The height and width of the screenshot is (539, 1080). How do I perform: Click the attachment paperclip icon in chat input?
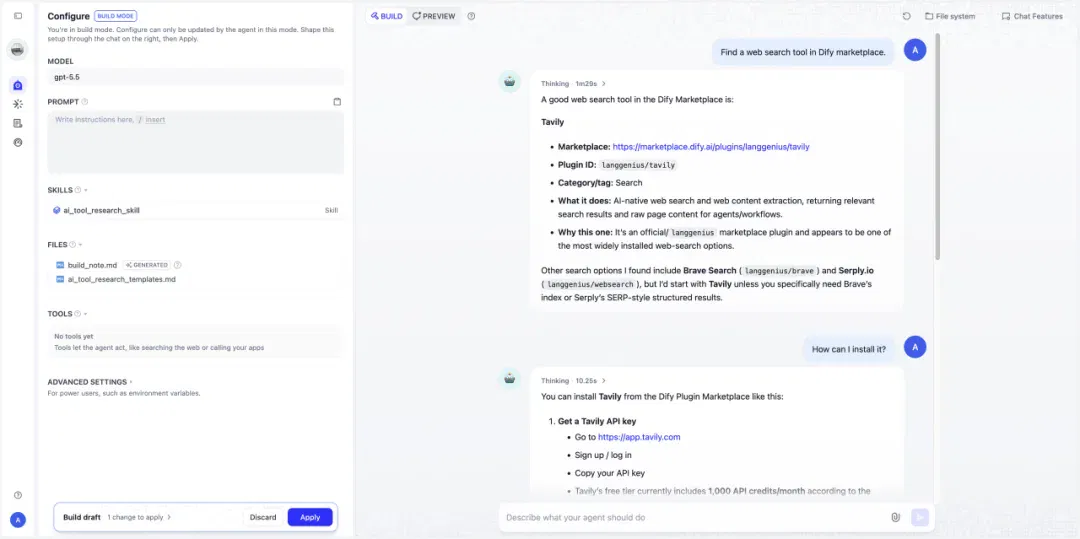point(895,517)
